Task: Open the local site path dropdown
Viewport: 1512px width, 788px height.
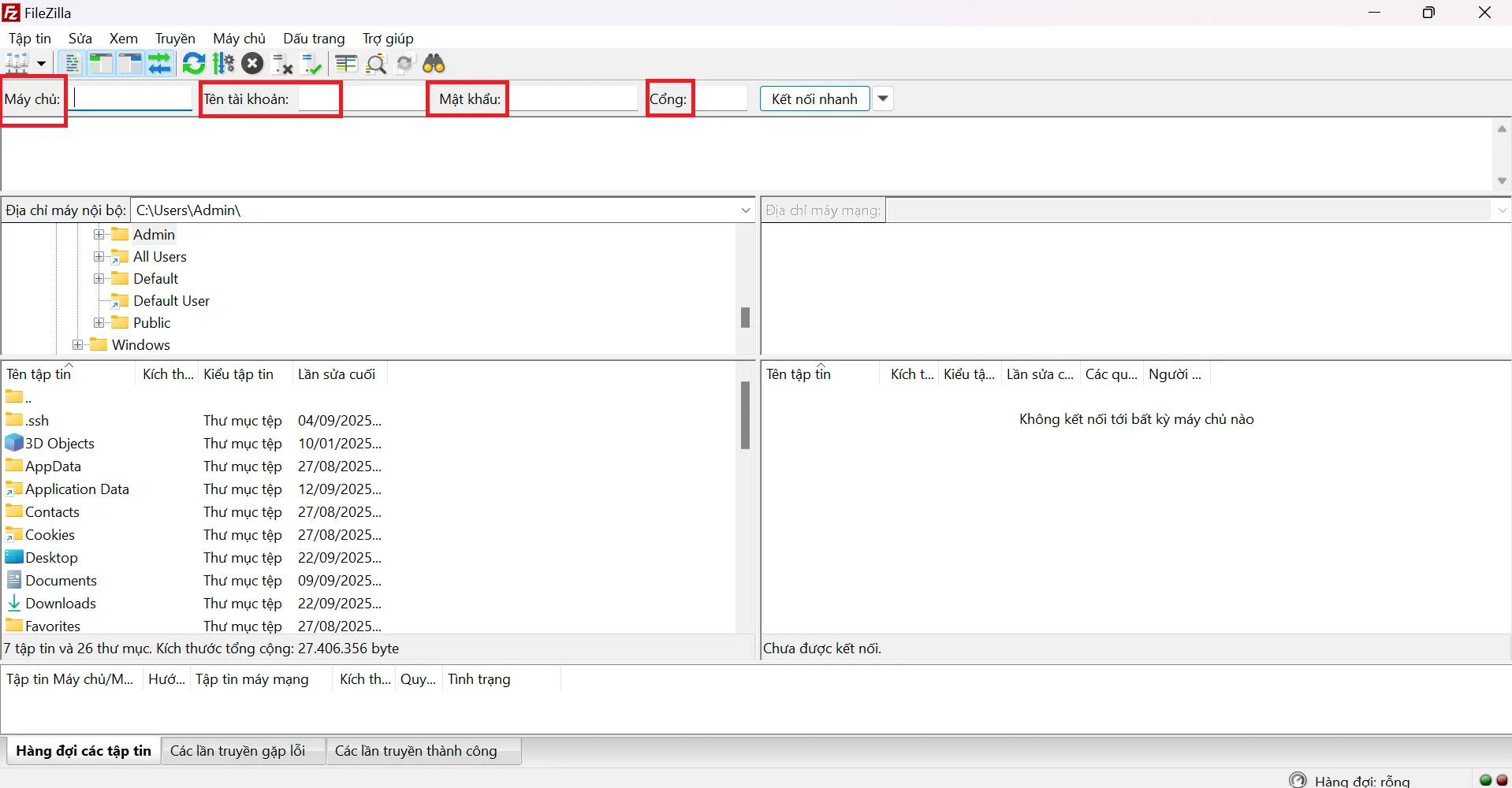Action: coord(745,210)
